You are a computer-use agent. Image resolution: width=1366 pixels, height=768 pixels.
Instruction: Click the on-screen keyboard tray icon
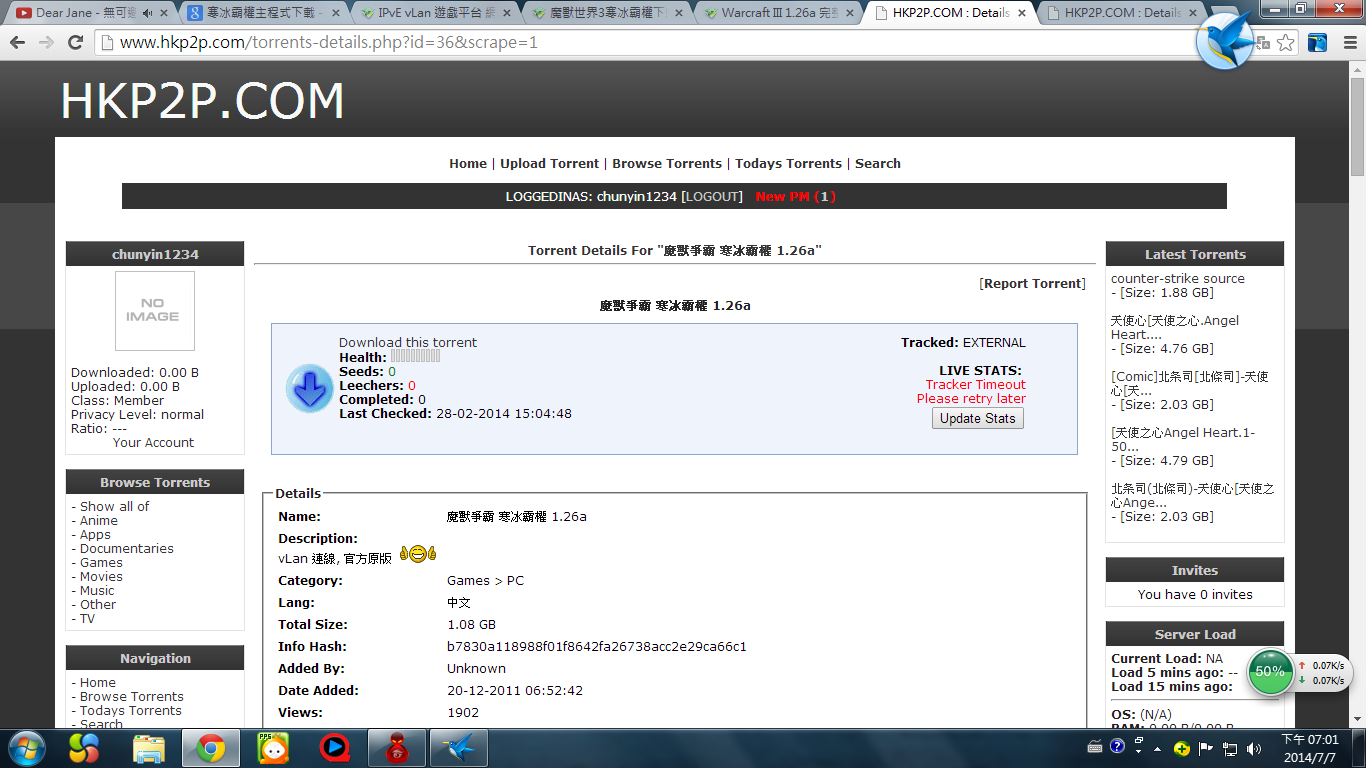(x=1095, y=747)
